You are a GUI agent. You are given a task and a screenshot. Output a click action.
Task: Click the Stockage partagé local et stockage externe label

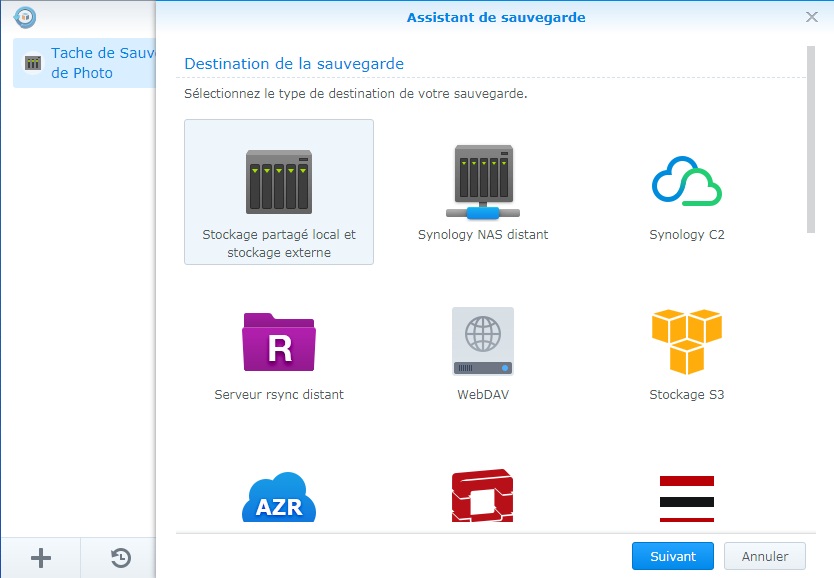[279, 244]
